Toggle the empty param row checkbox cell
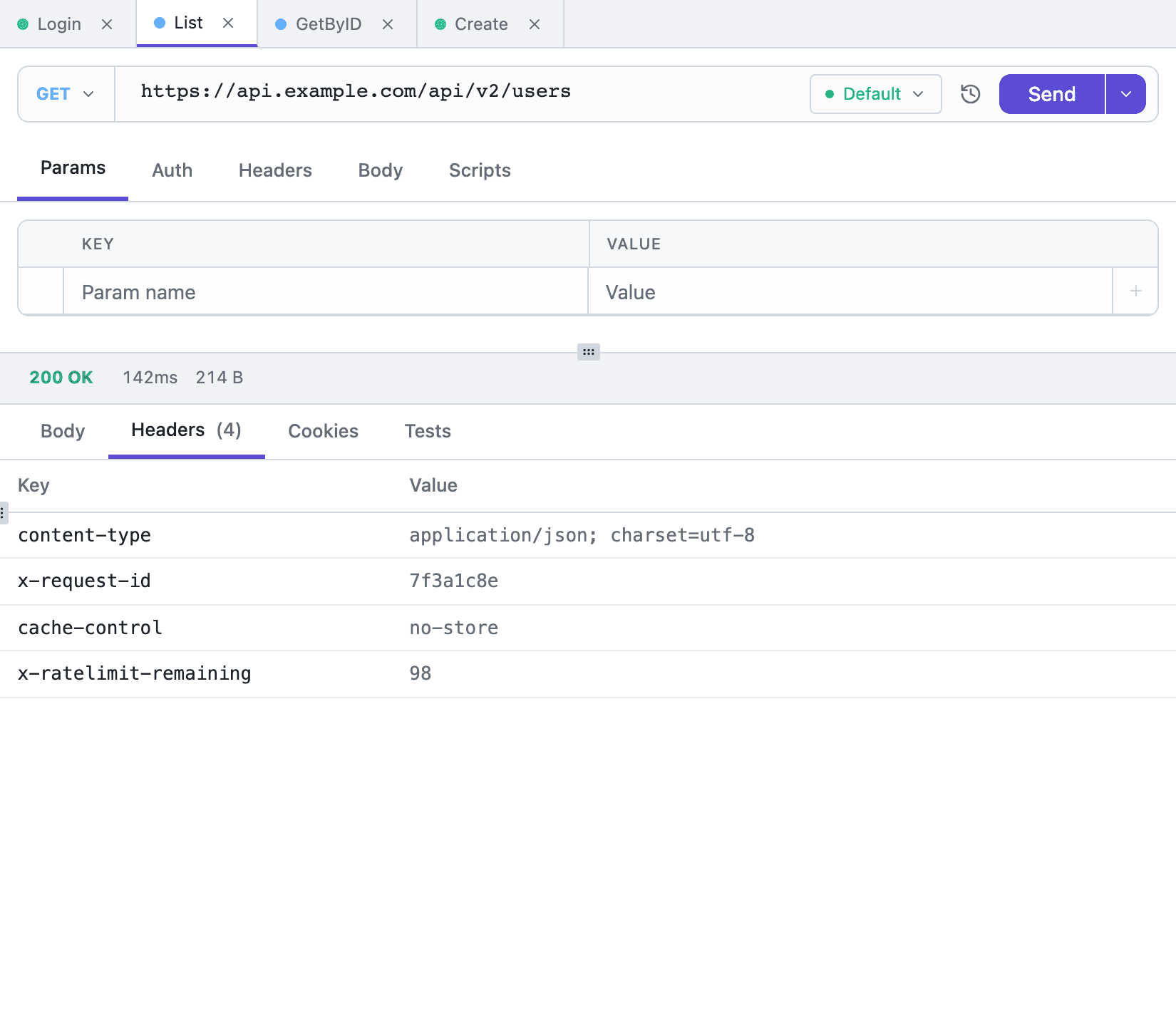The width and height of the screenshot is (1176, 1026). click(x=41, y=291)
